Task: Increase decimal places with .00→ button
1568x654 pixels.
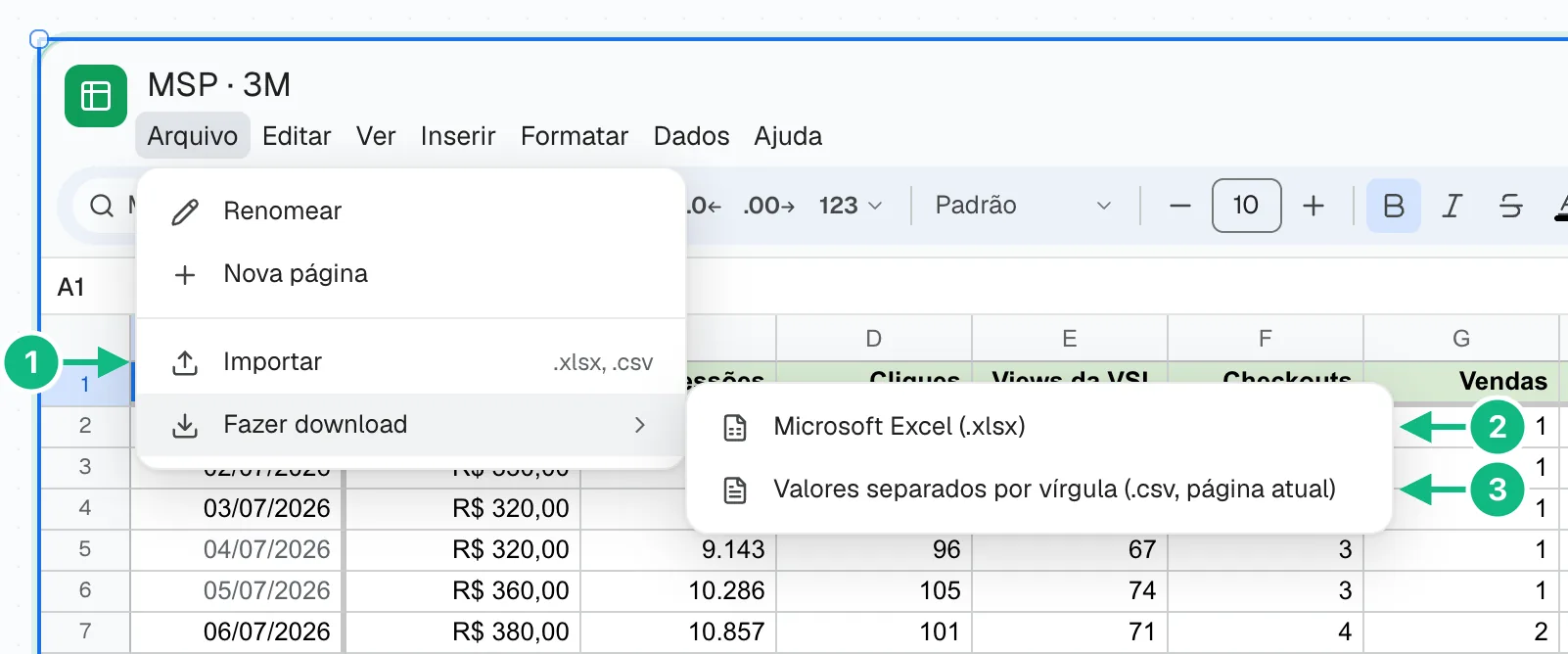Action: click(768, 206)
